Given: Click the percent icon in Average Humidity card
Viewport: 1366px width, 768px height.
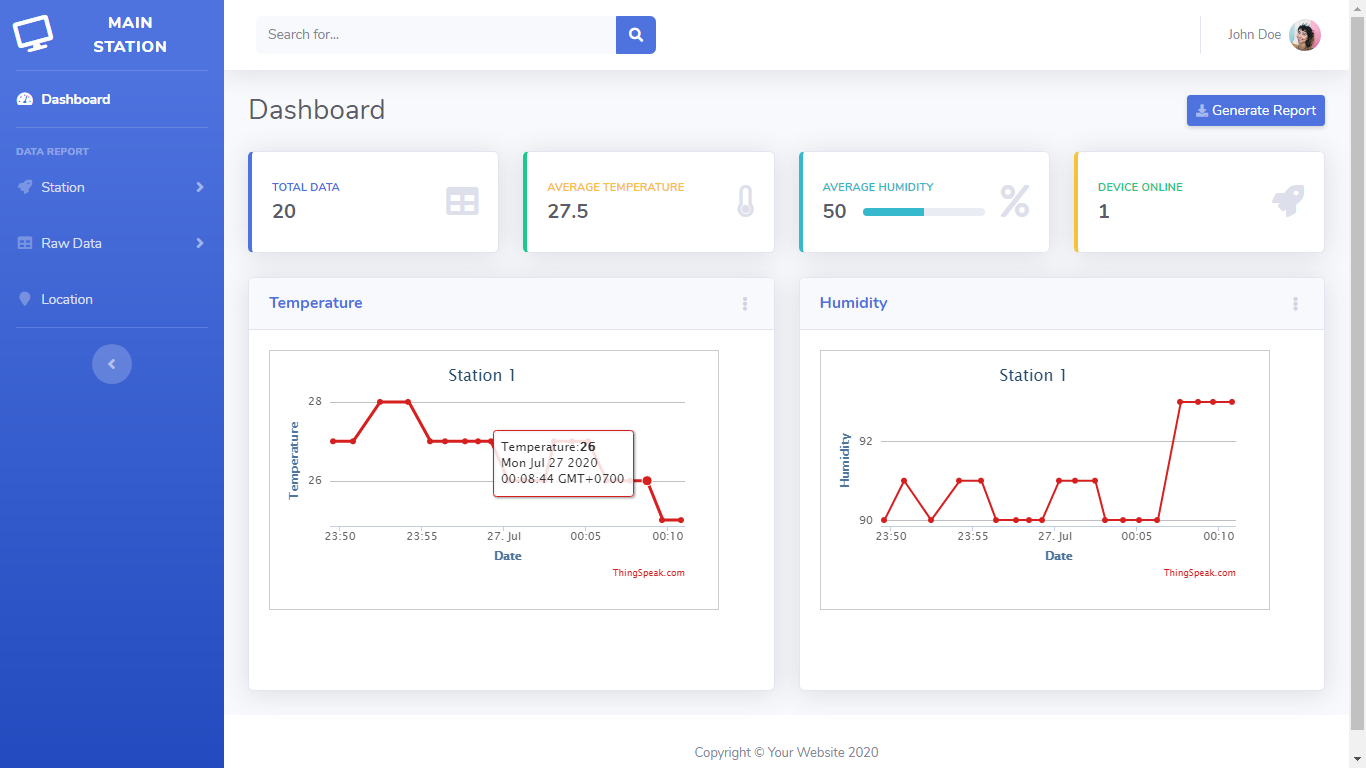Looking at the screenshot, I should 1015,201.
